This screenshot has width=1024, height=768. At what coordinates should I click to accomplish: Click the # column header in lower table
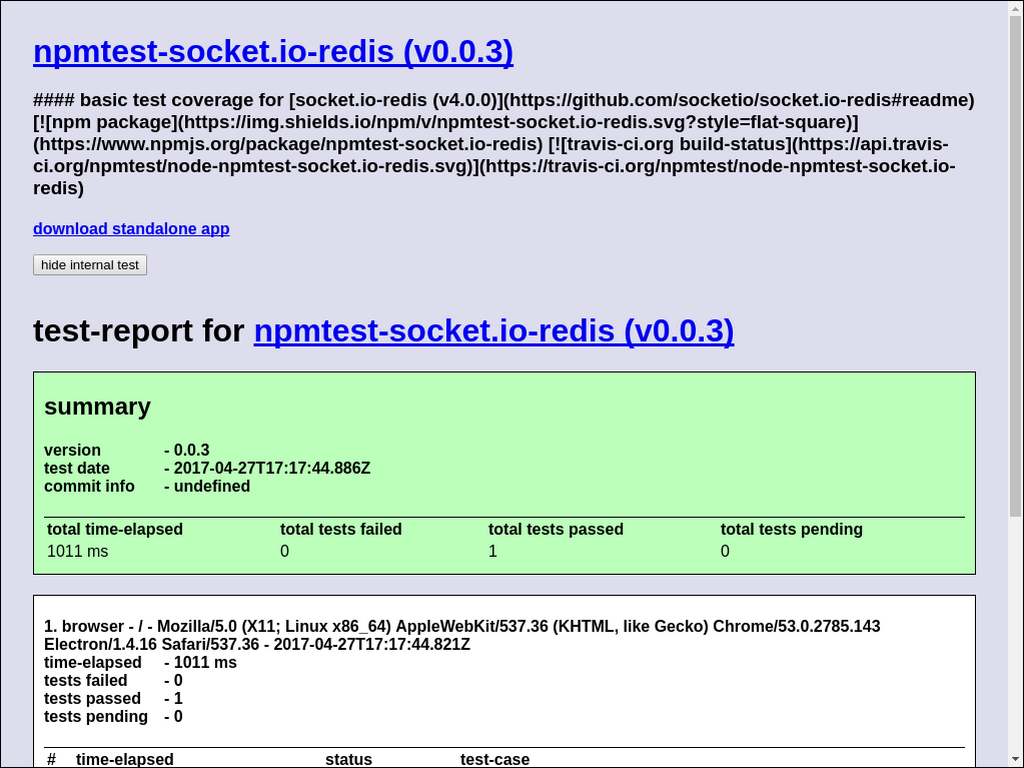52,760
